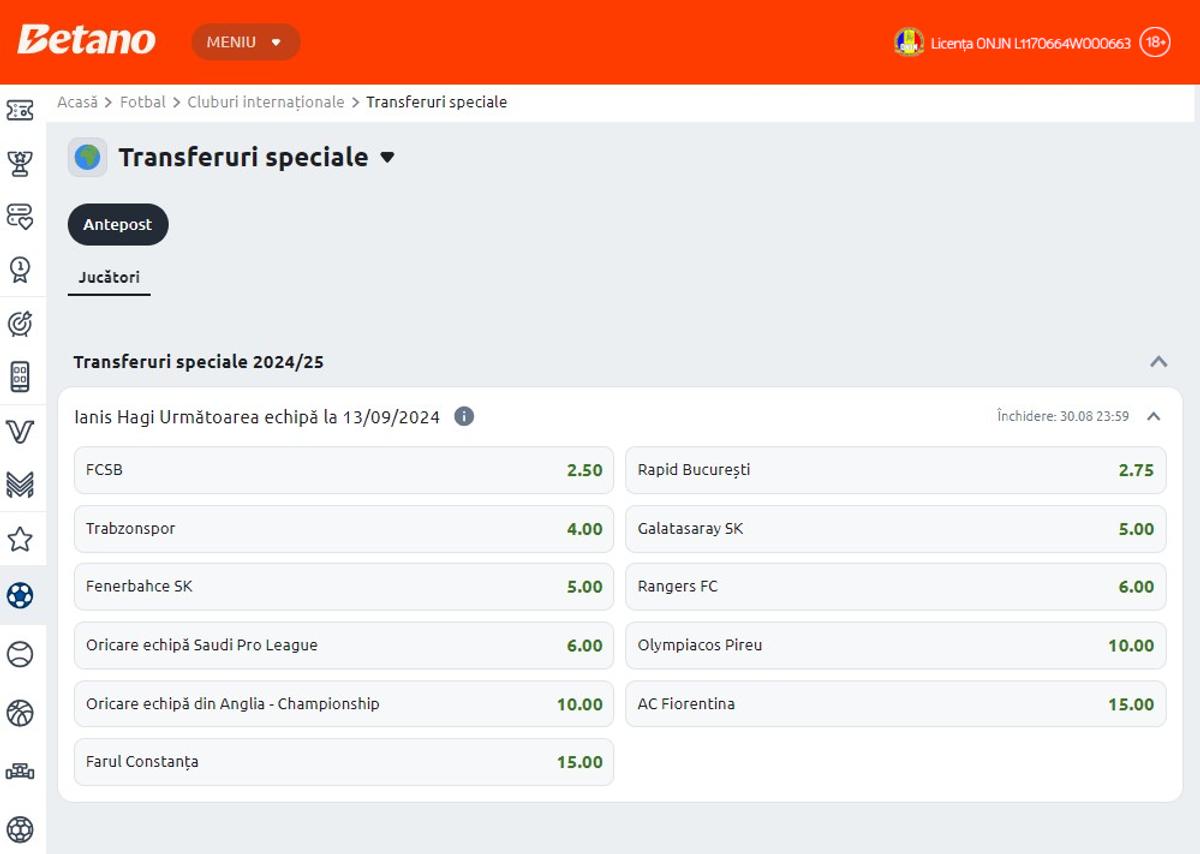Click the ONJN license emblem icon
The width and height of the screenshot is (1200, 854).
click(x=909, y=42)
